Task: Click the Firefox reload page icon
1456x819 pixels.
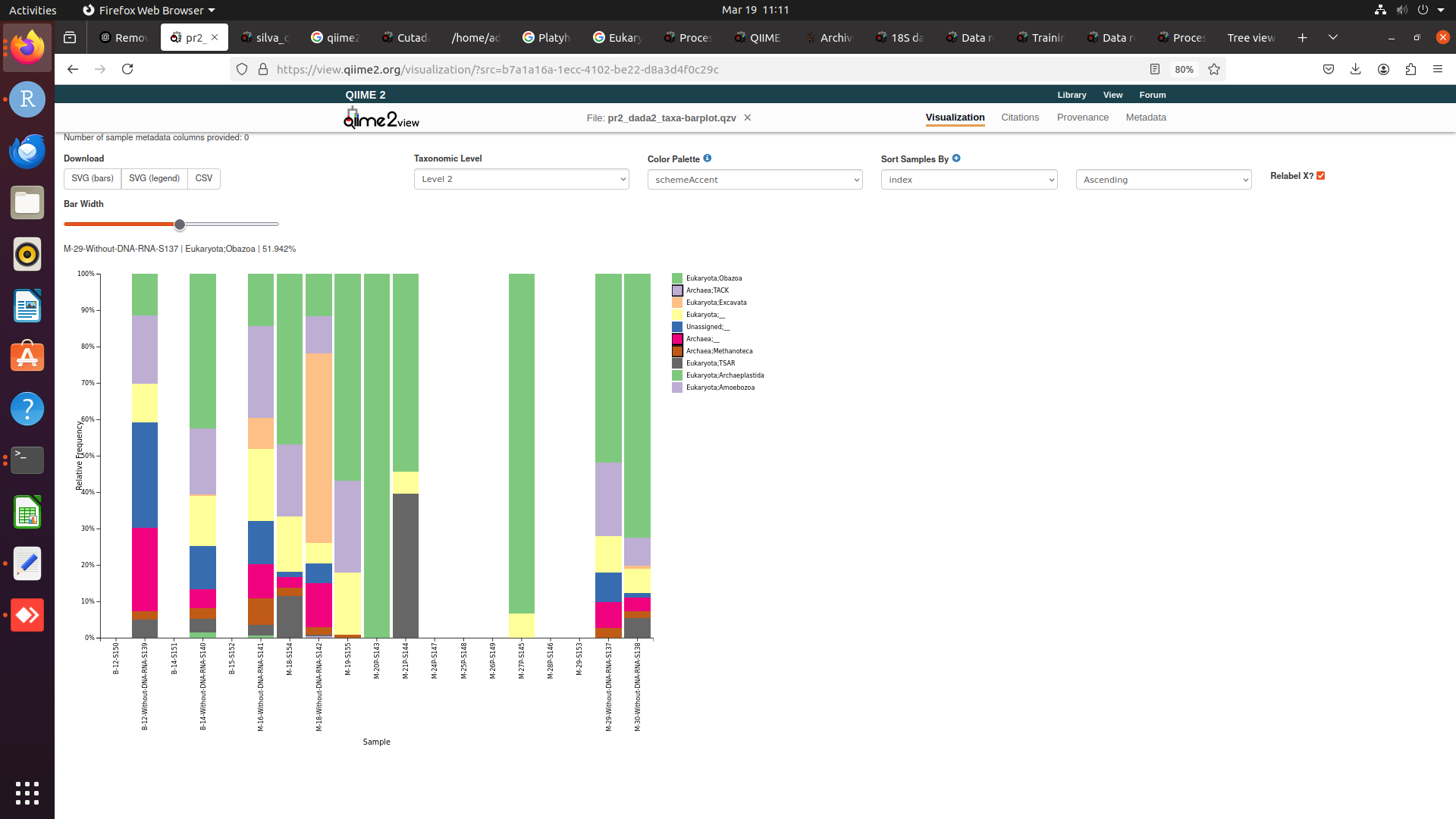Action: pyautogui.click(x=127, y=69)
